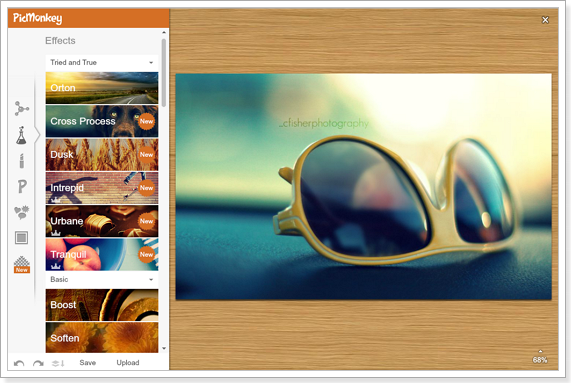Click the Effects panel heading

60,40
